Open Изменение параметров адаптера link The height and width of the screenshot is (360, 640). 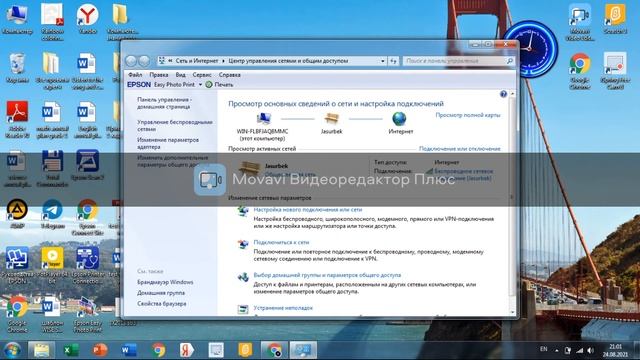click(168, 143)
